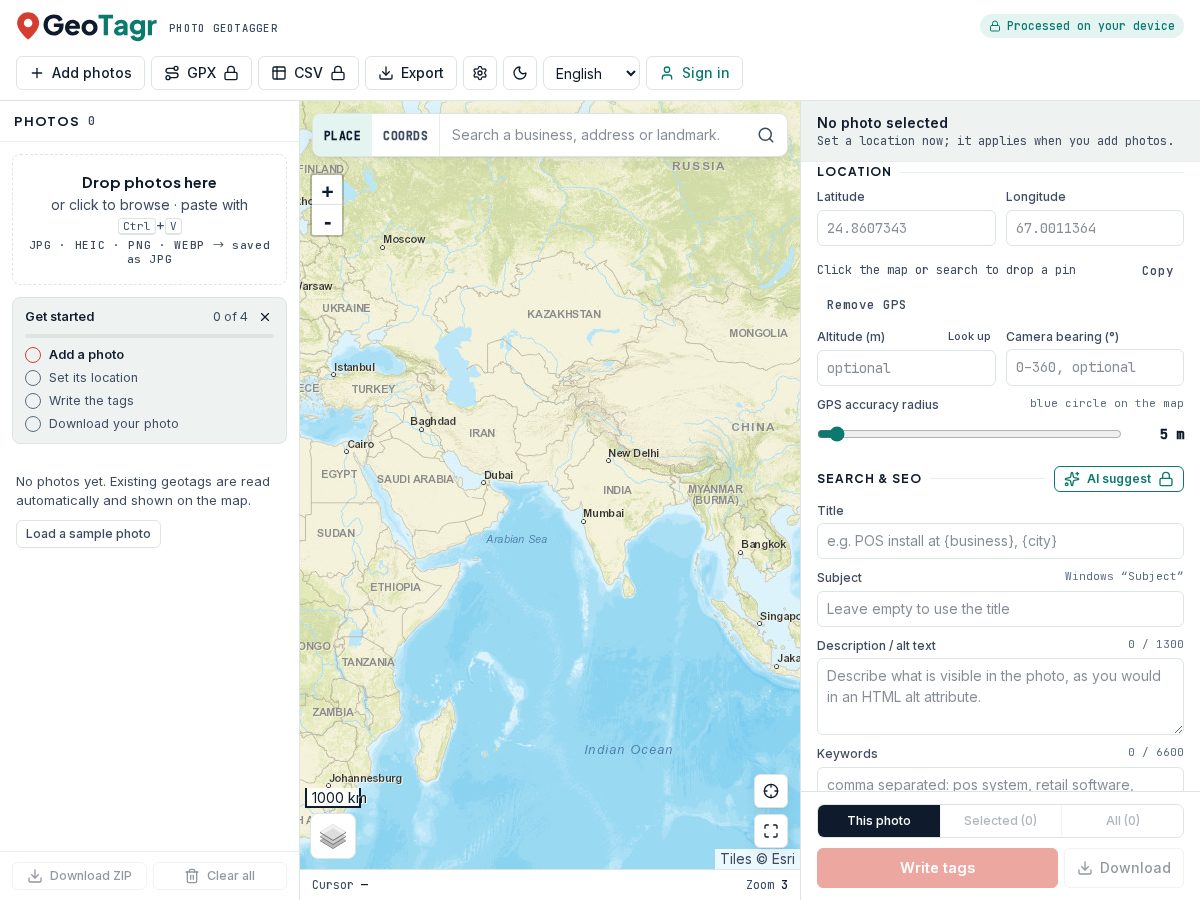Image resolution: width=1200 pixels, height=900 pixels.
Task: Click the Write tags button
Action: tap(937, 868)
